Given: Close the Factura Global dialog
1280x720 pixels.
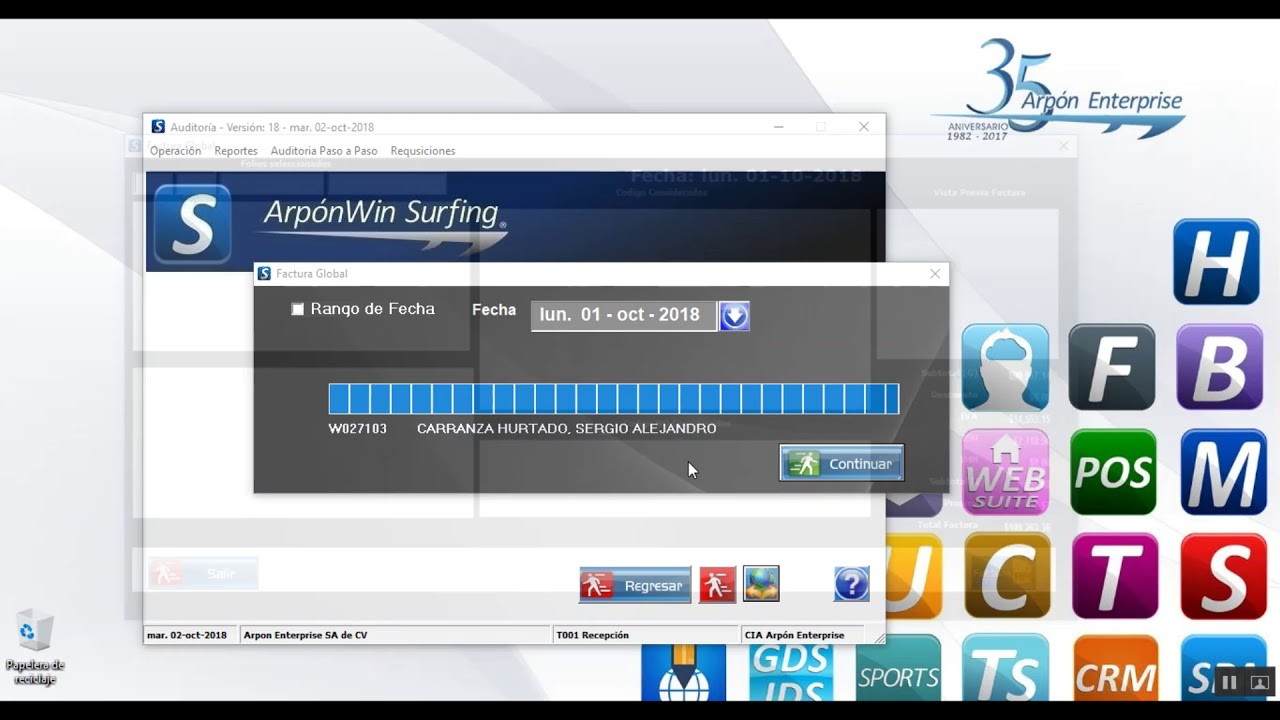Looking at the screenshot, I should pyautogui.click(x=935, y=273).
